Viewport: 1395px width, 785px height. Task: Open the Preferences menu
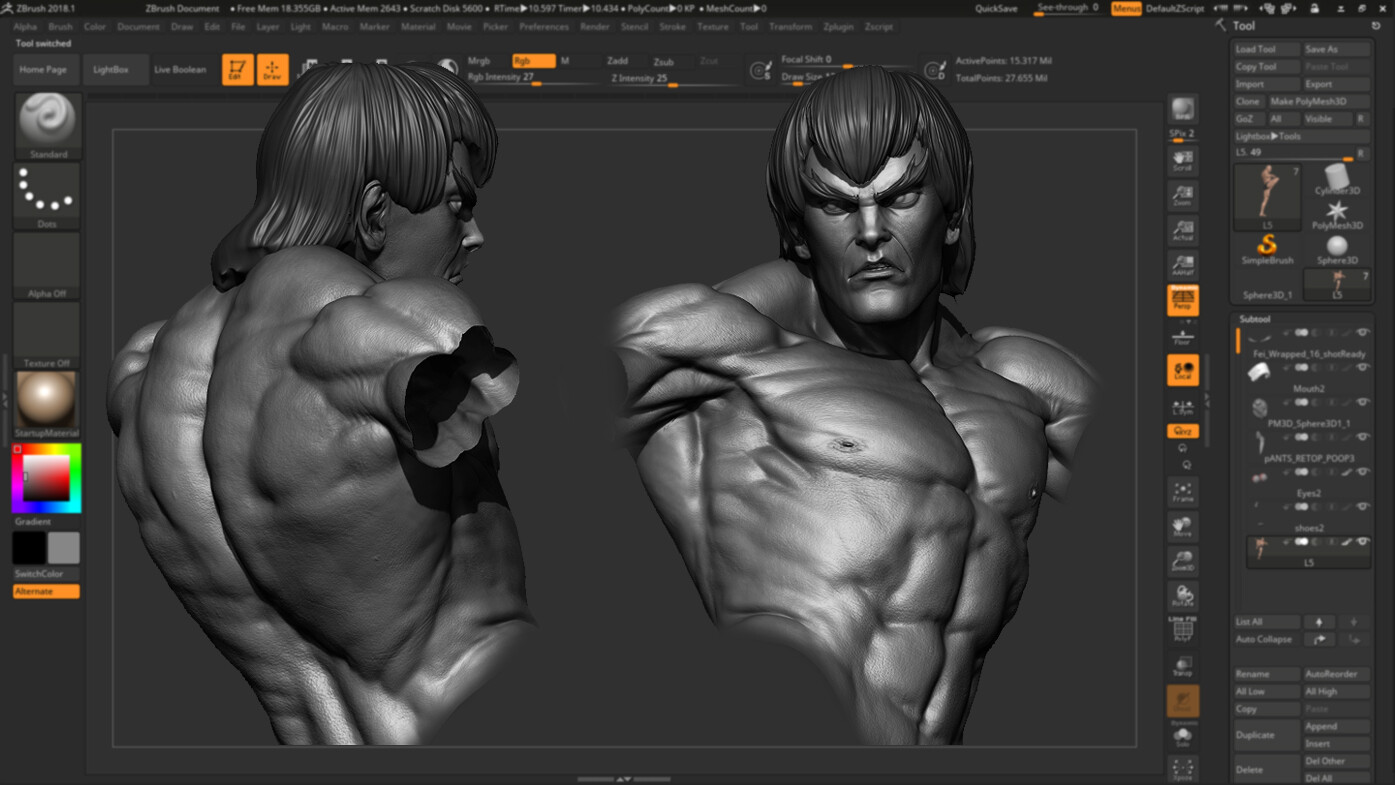click(x=543, y=27)
